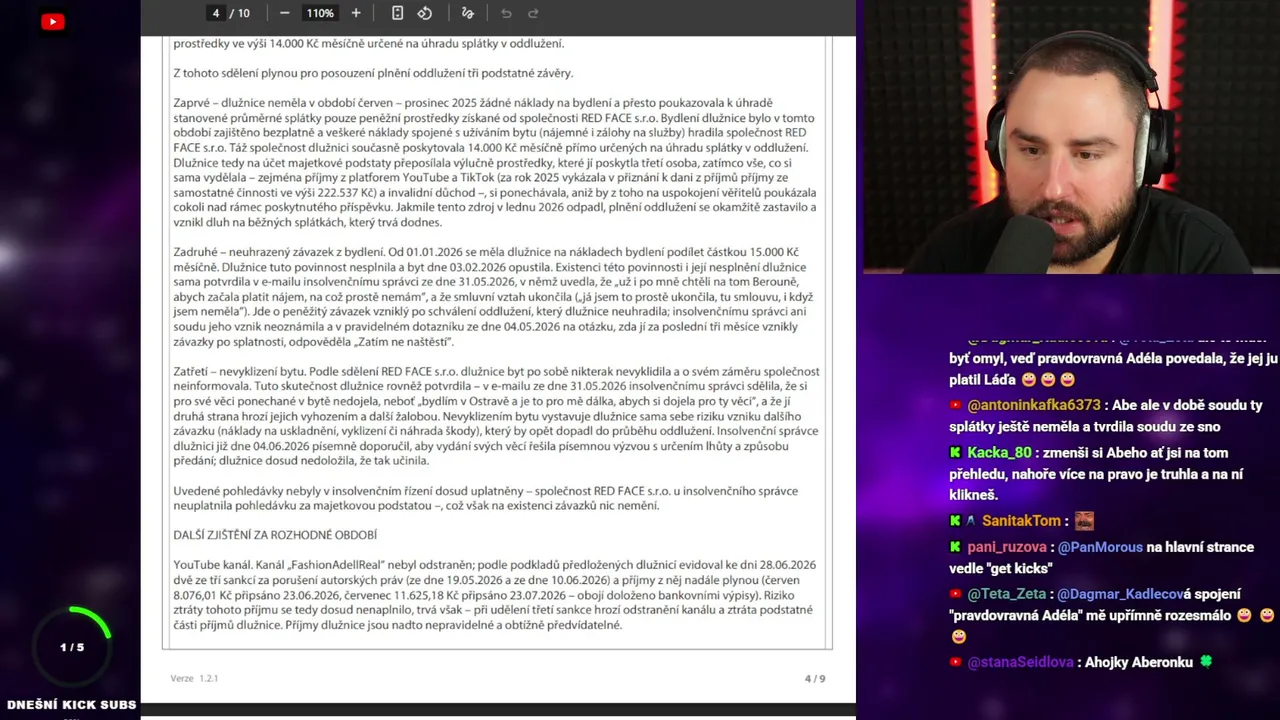Click the Kick badge beside Kacka_80
Viewport: 1280px width, 720px height.
coord(956,453)
